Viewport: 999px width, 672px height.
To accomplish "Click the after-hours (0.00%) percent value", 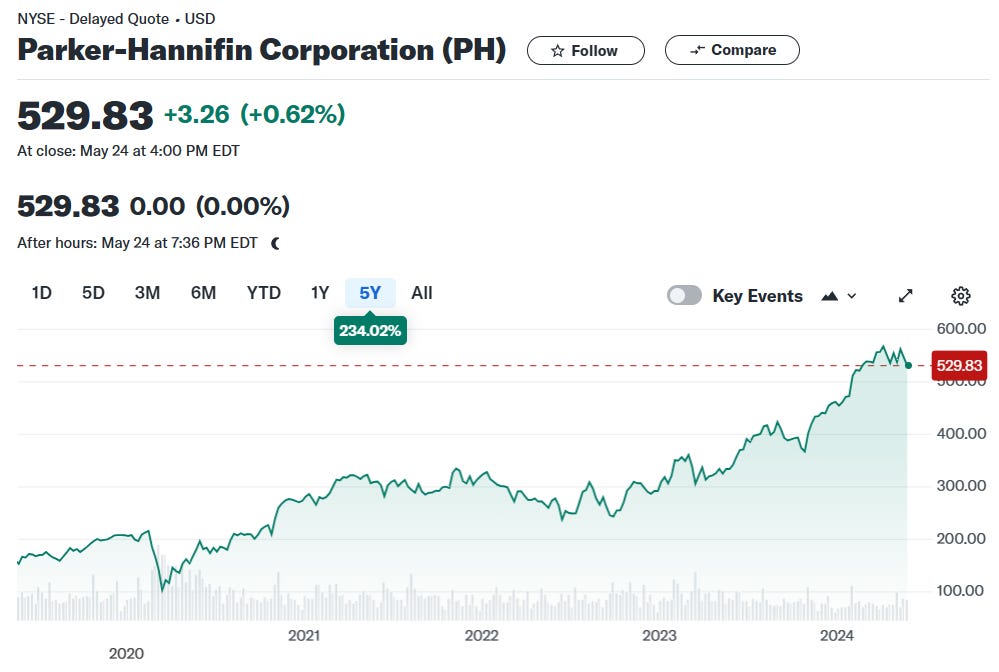I will coord(243,207).
